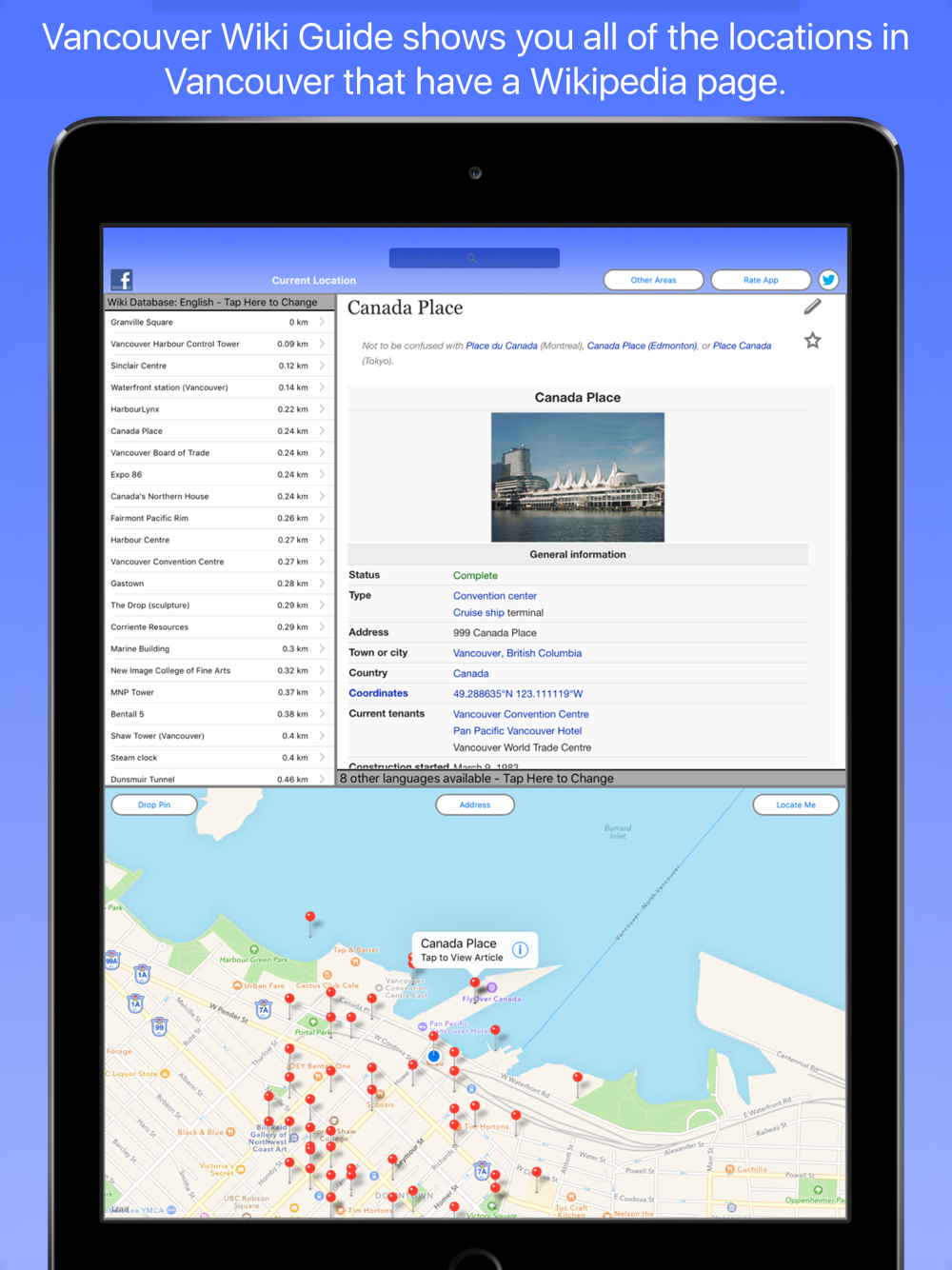The image size is (952, 1270).
Task: Open Place du Canada link
Action: [x=502, y=346]
